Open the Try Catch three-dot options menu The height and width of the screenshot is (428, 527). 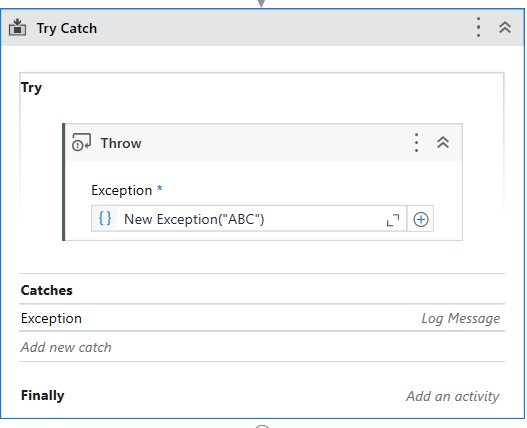point(478,28)
